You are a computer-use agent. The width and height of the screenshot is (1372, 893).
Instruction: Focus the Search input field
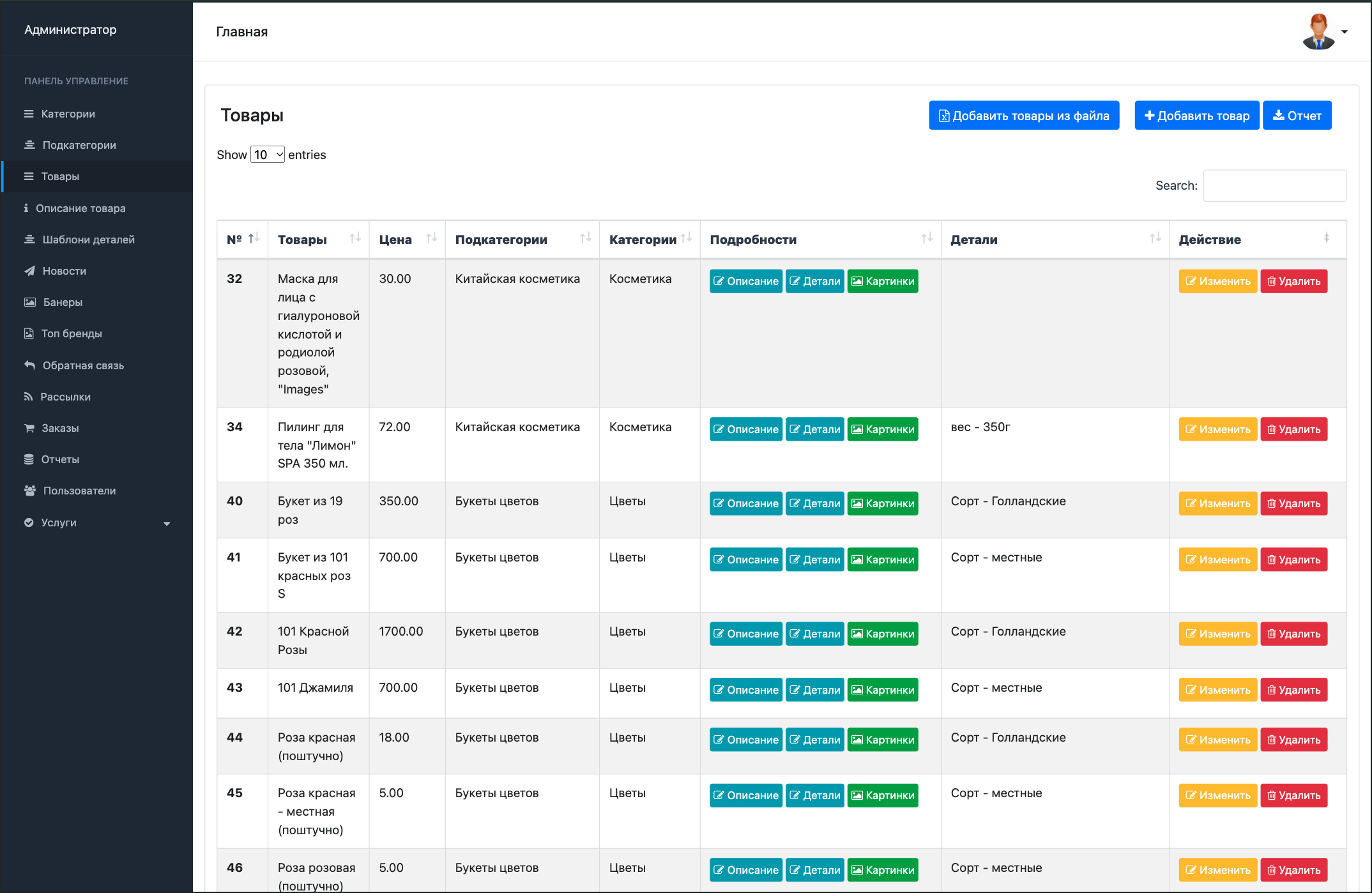coord(1275,185)
